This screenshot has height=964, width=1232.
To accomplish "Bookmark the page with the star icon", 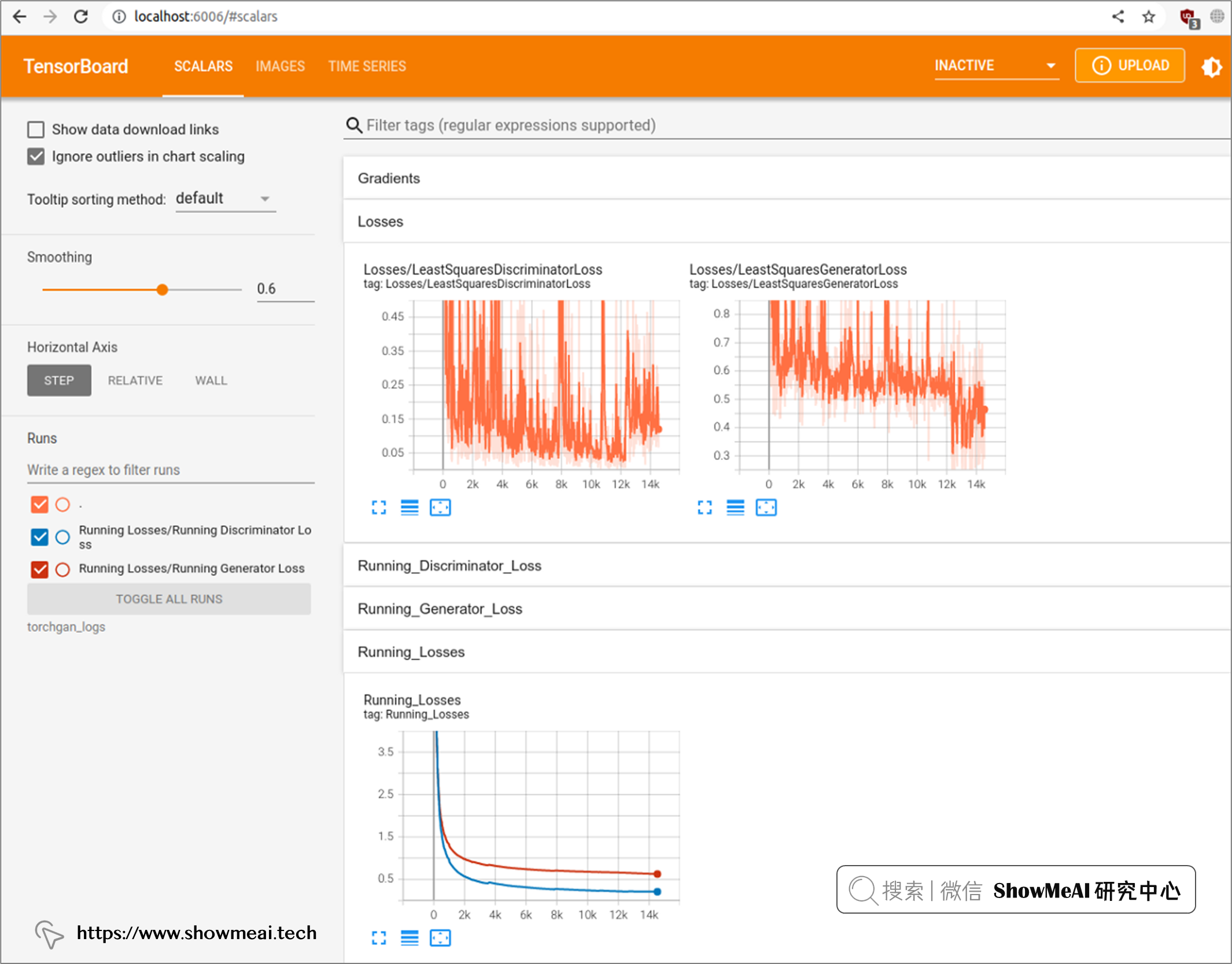I will (1148, 16).
